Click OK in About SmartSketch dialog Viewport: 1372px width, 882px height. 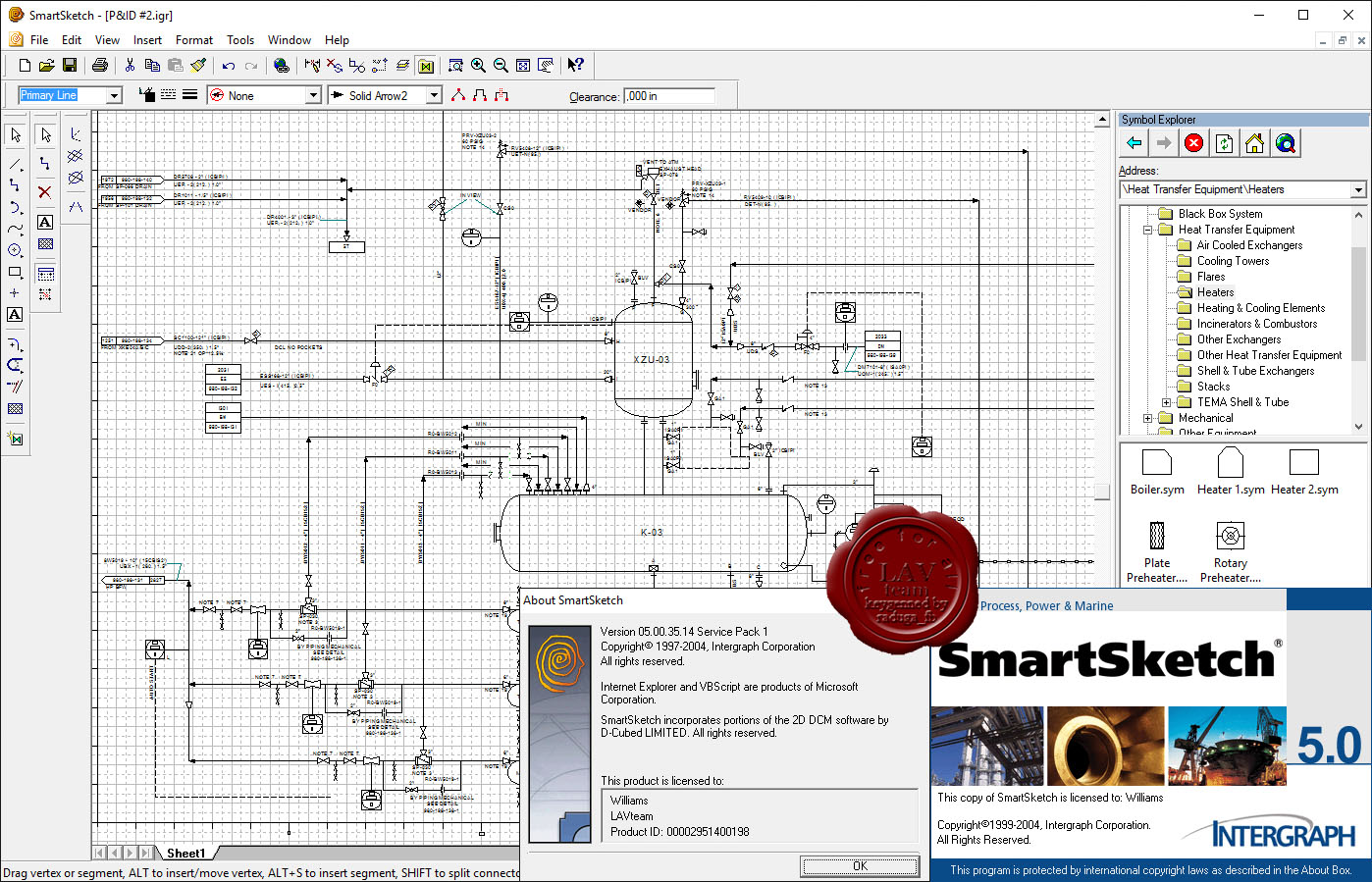(x=860, y=865)
